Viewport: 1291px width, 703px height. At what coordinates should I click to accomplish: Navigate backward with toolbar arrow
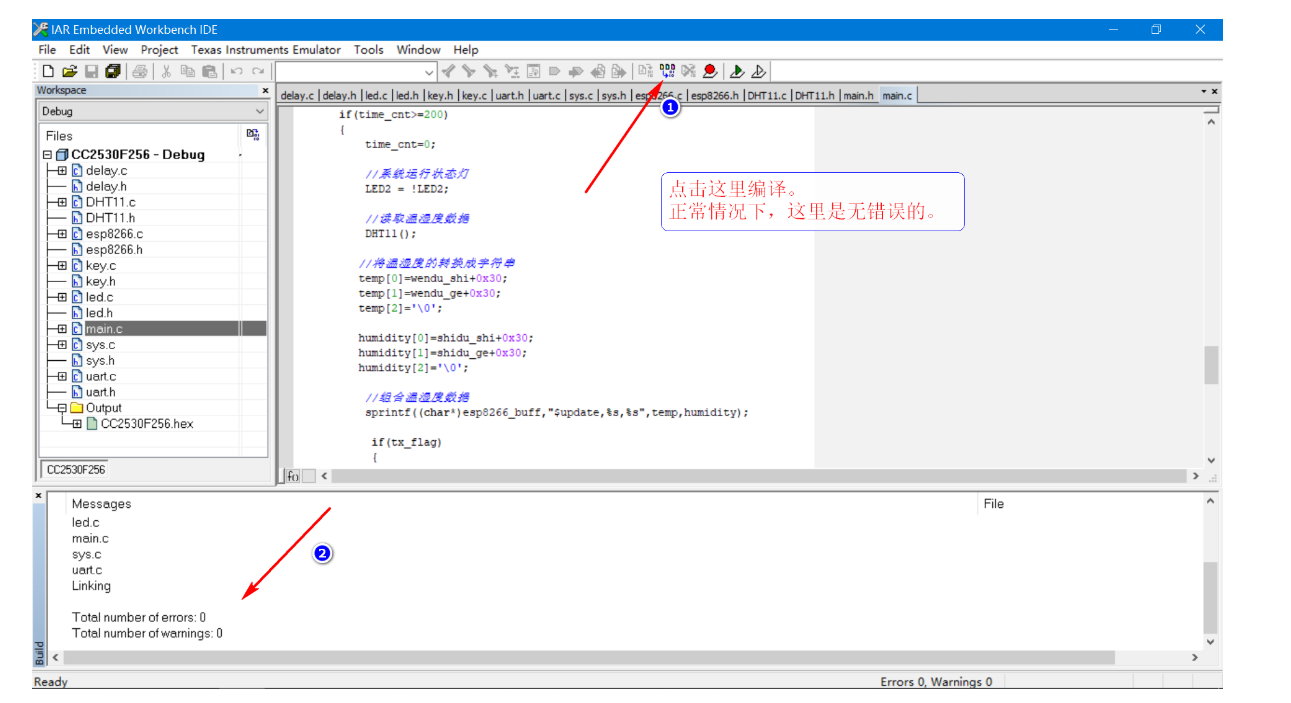pos(598,71)
